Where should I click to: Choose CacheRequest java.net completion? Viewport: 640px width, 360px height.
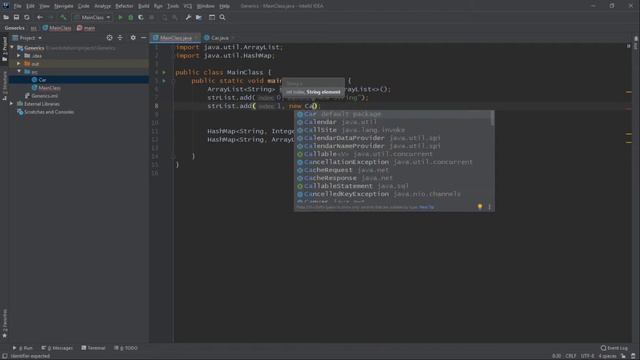click(393, 170)
